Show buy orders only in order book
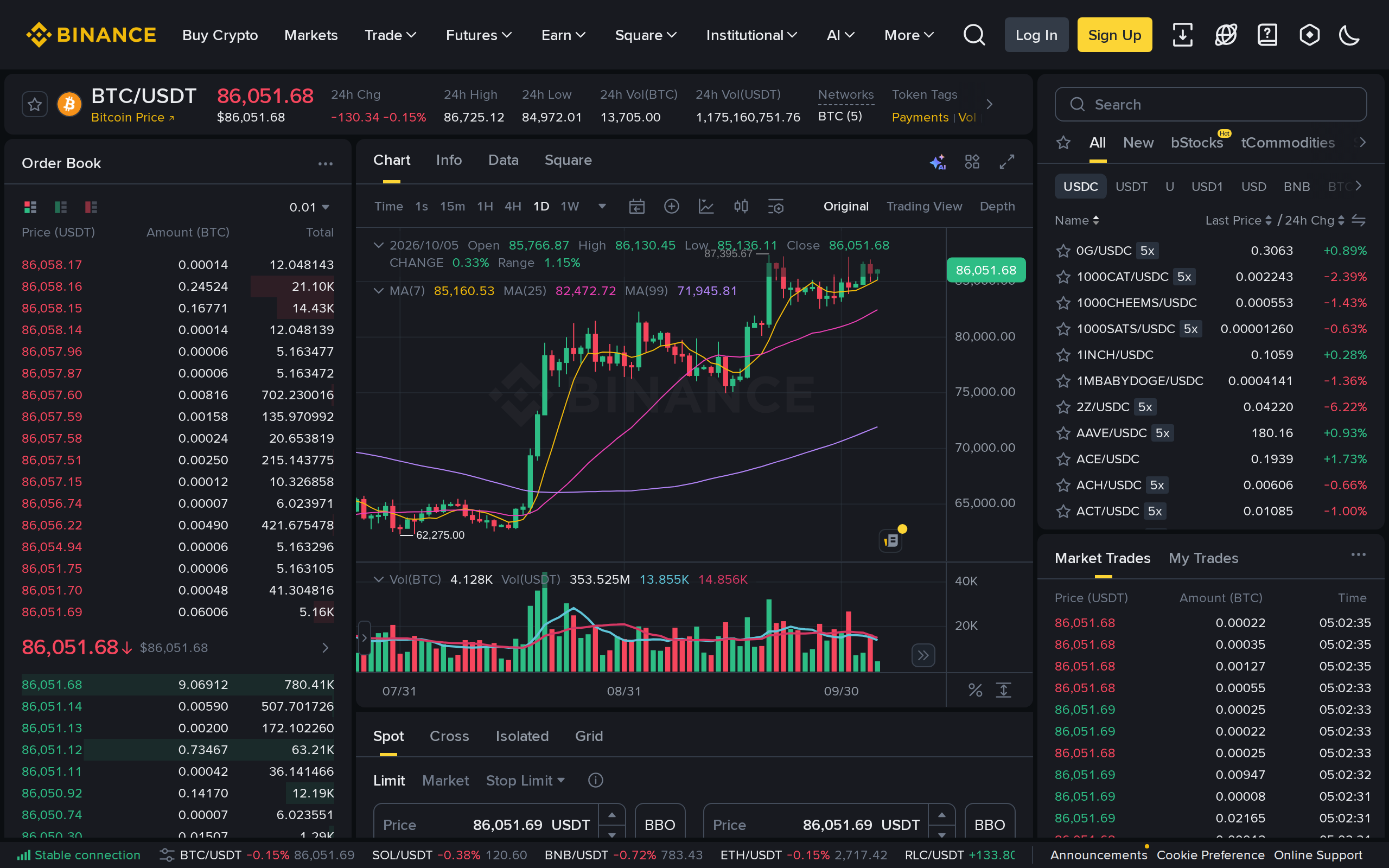The image size is (1389, 868). click(60, 207)
